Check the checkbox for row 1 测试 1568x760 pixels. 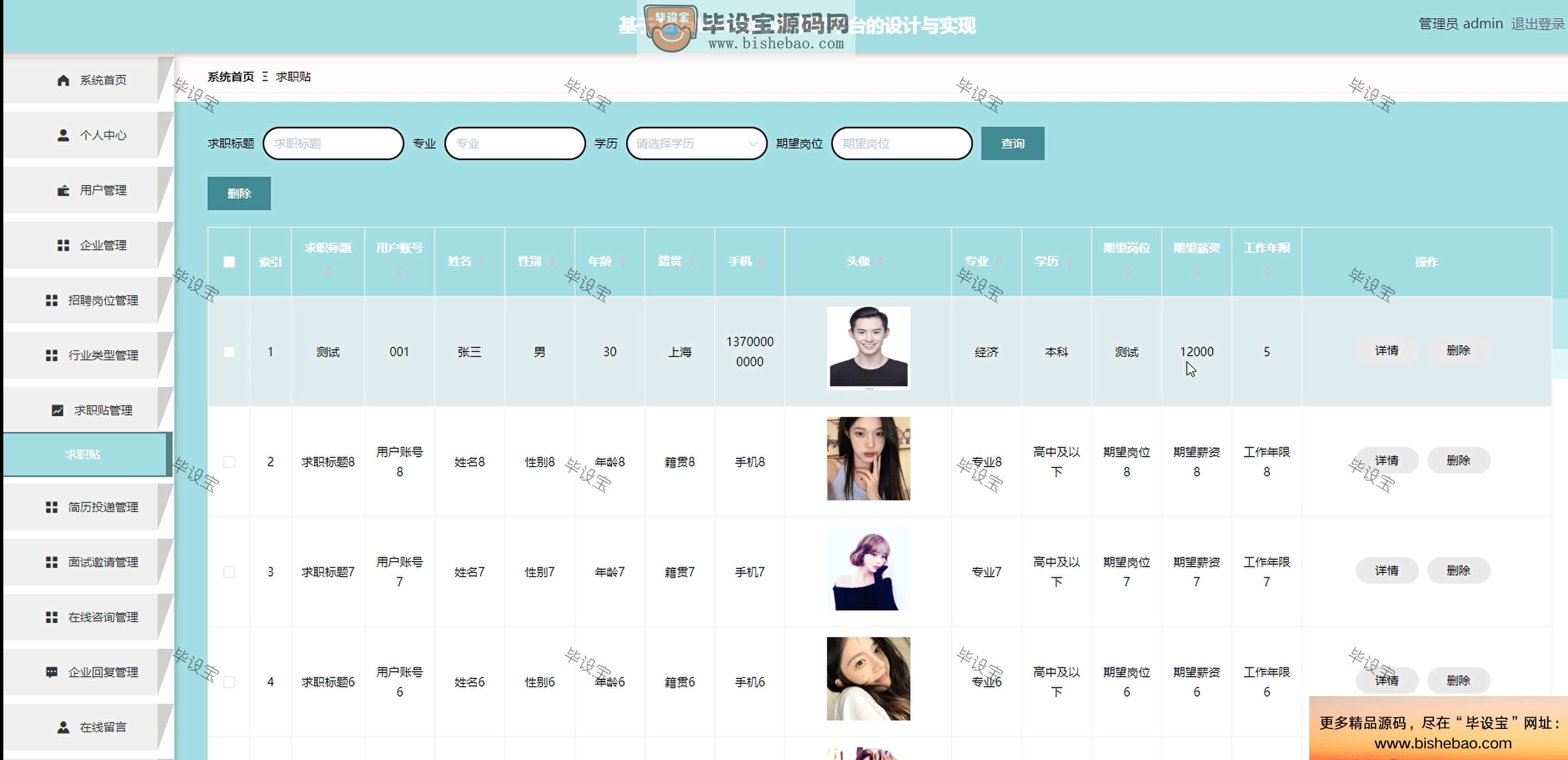[229, 352]
